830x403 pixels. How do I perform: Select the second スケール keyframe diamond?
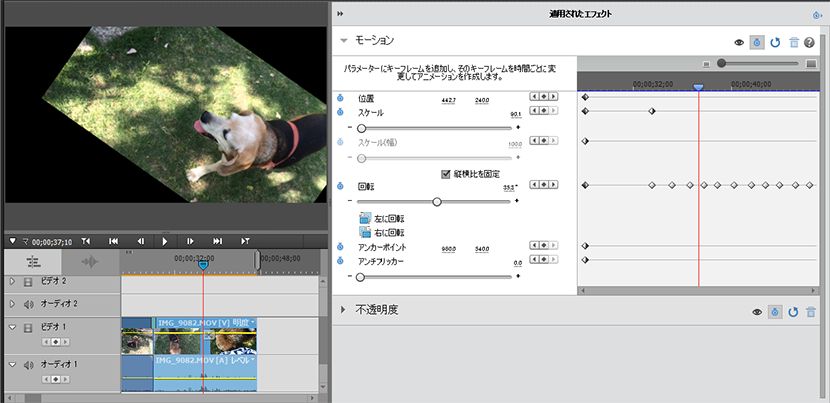click(x=652, y=111)
